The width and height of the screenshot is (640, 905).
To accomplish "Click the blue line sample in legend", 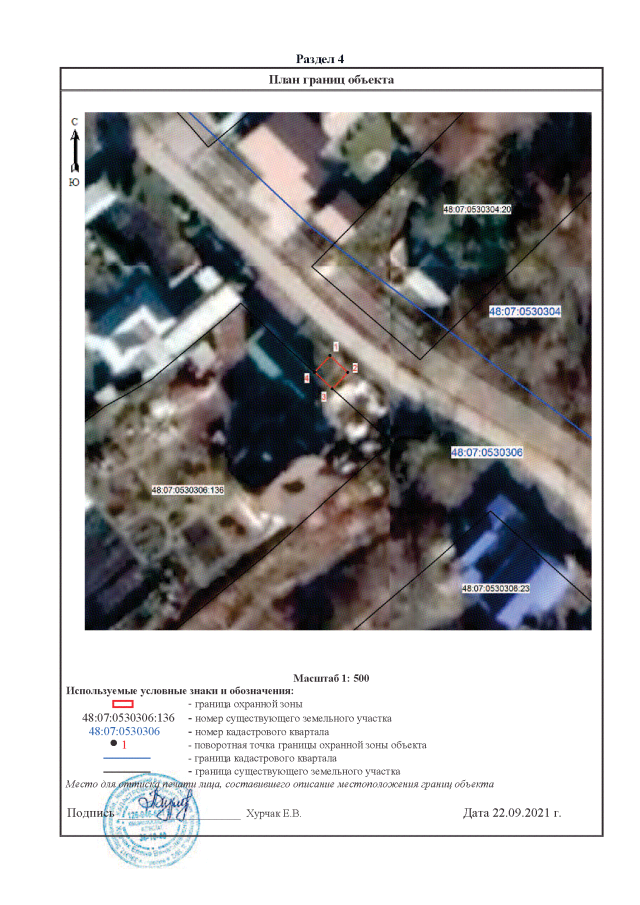I will pos(126,758).
